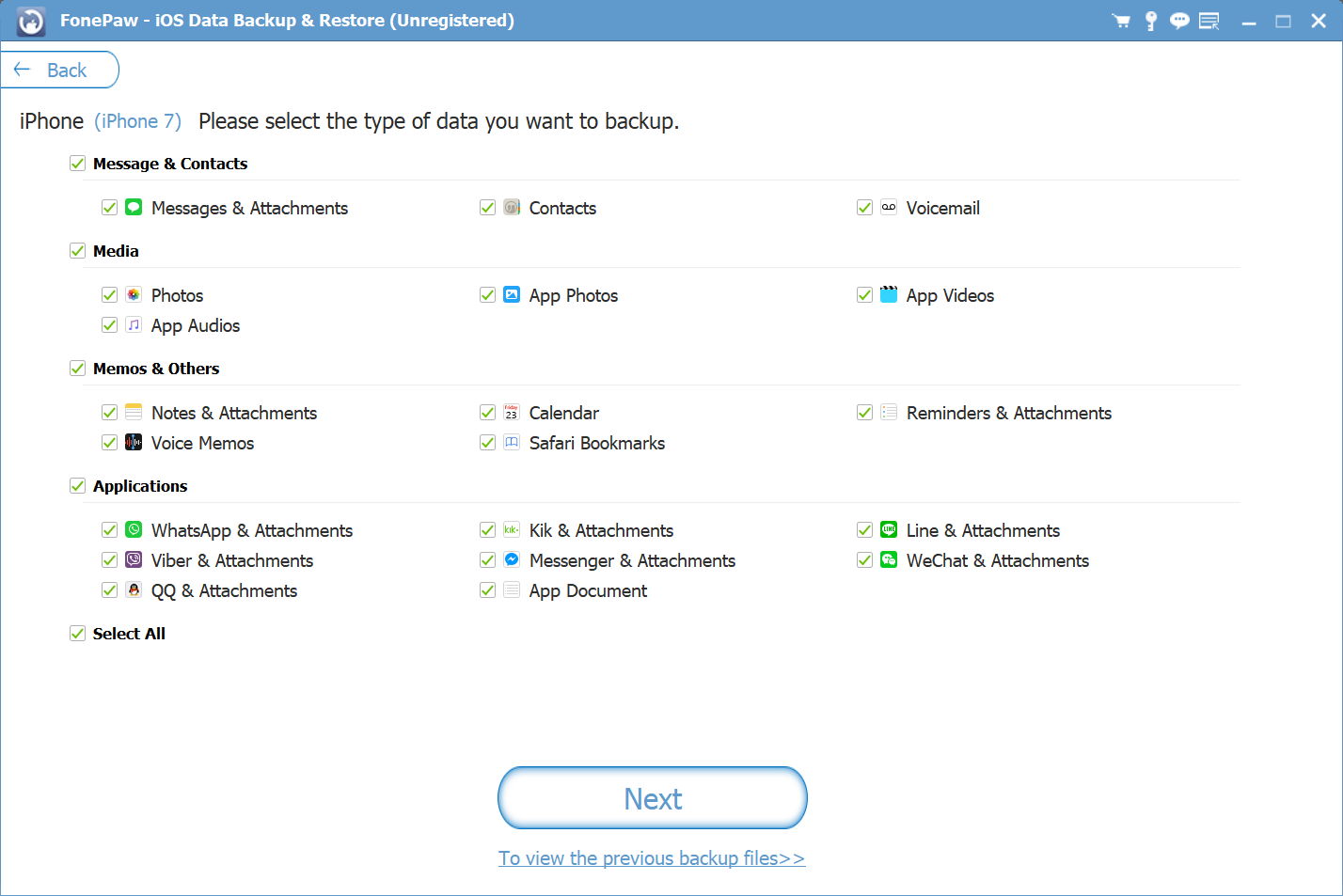Click the Messages & Attachments green icon

[134, 207]
